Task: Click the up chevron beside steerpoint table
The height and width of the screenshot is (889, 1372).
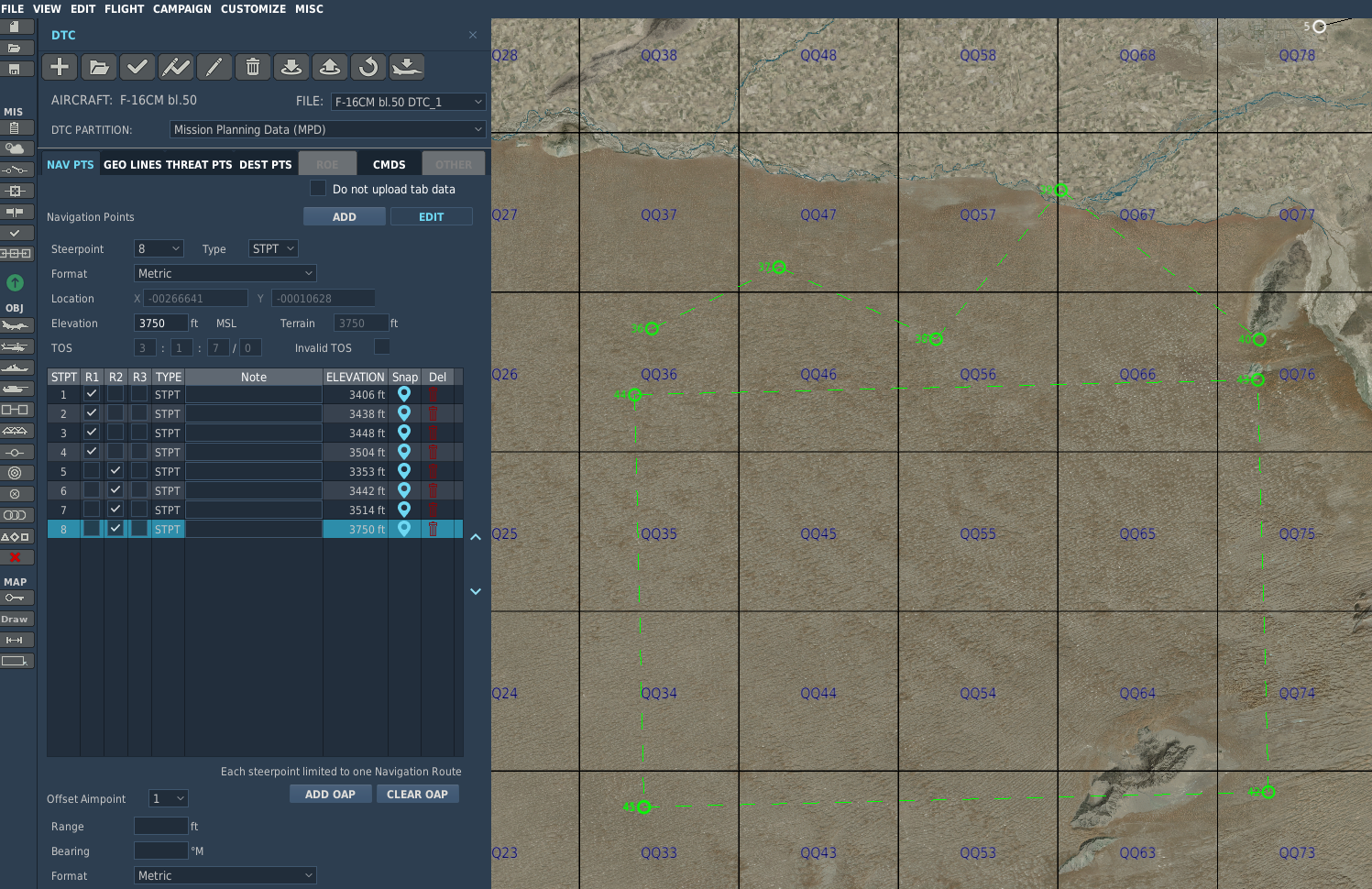Action: [476, 537]
